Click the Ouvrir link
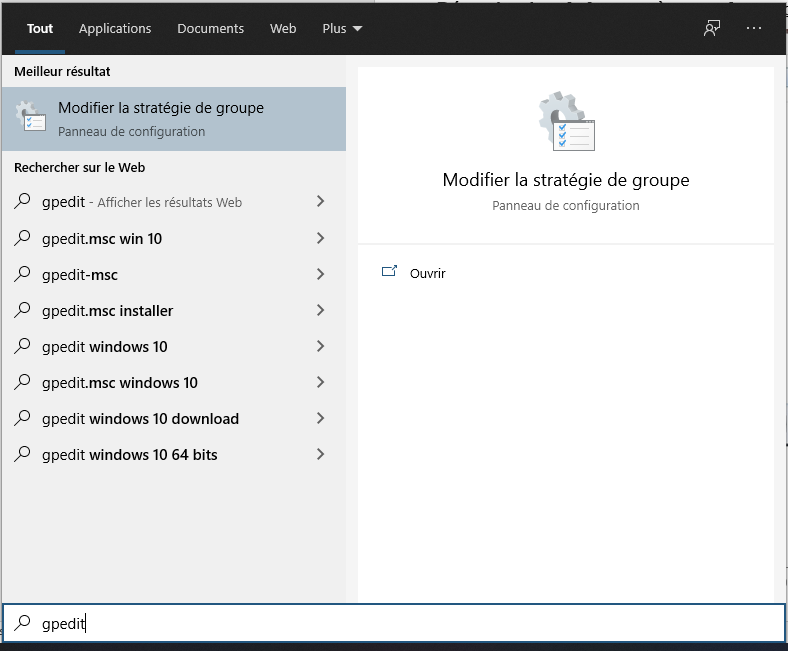The width and height of the screenshot is (788, 651). click(428, 273)
